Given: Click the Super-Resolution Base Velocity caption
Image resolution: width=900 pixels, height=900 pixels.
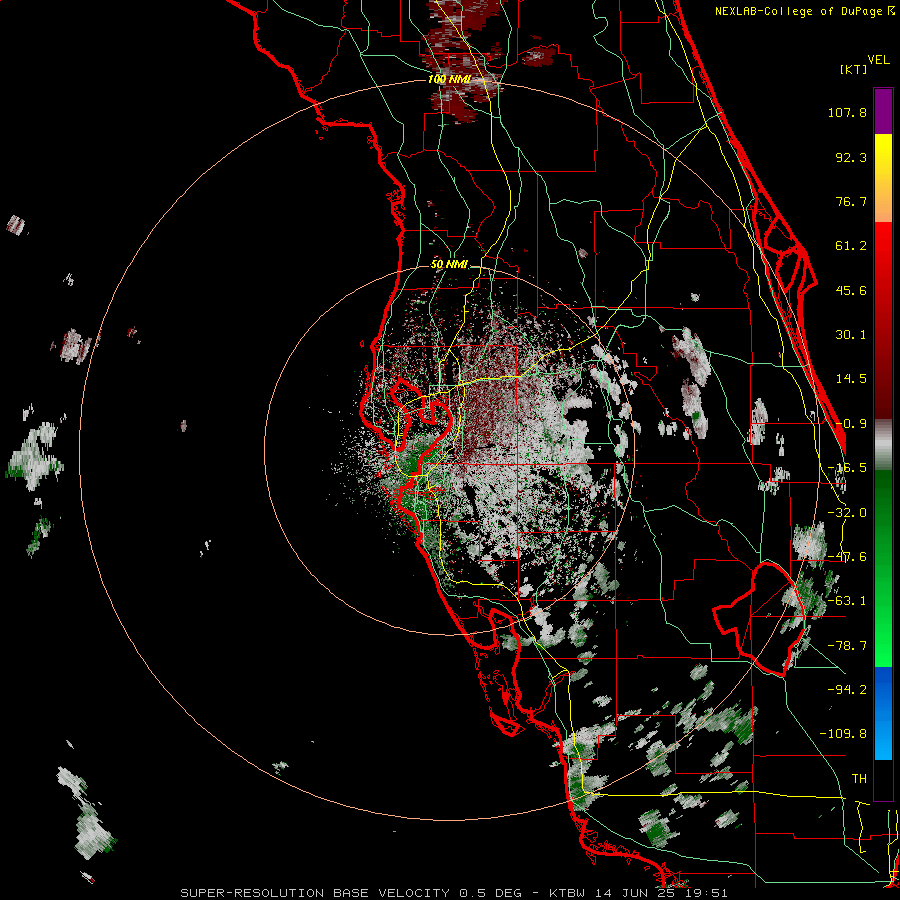Looking at the screenshot, I should [453, 893].
